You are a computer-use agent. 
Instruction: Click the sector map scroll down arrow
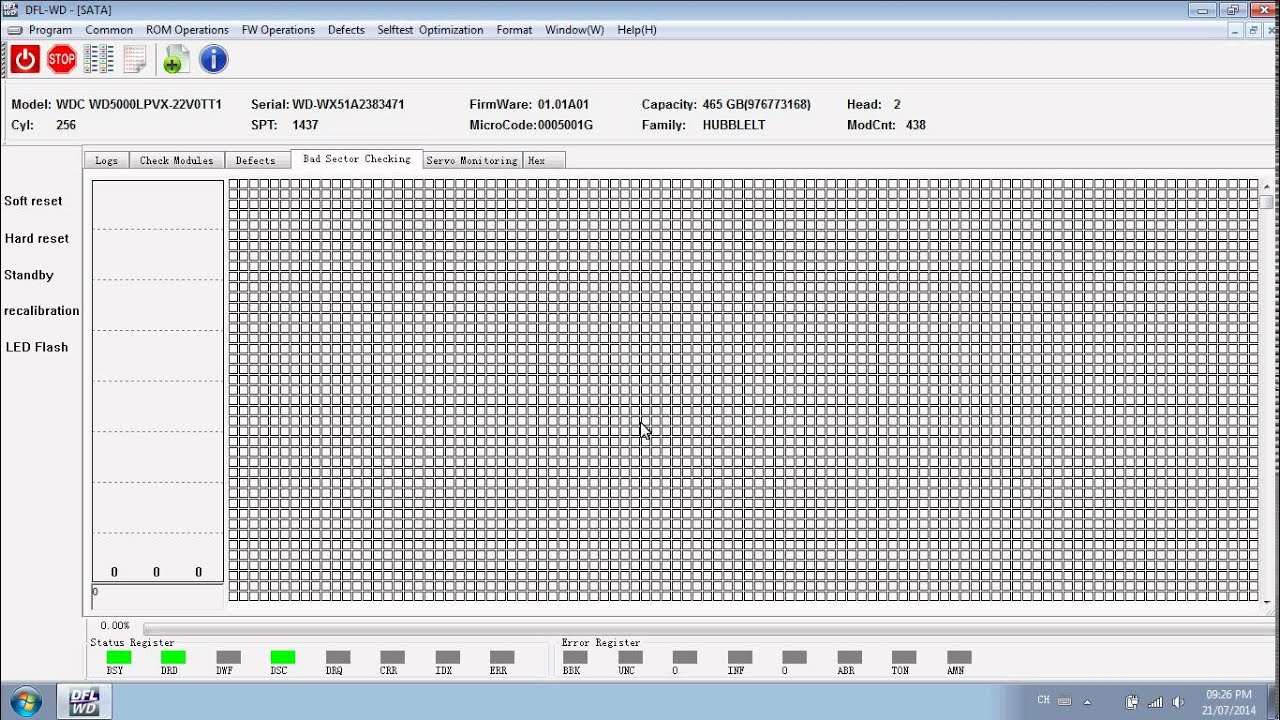click(1267, 603)
